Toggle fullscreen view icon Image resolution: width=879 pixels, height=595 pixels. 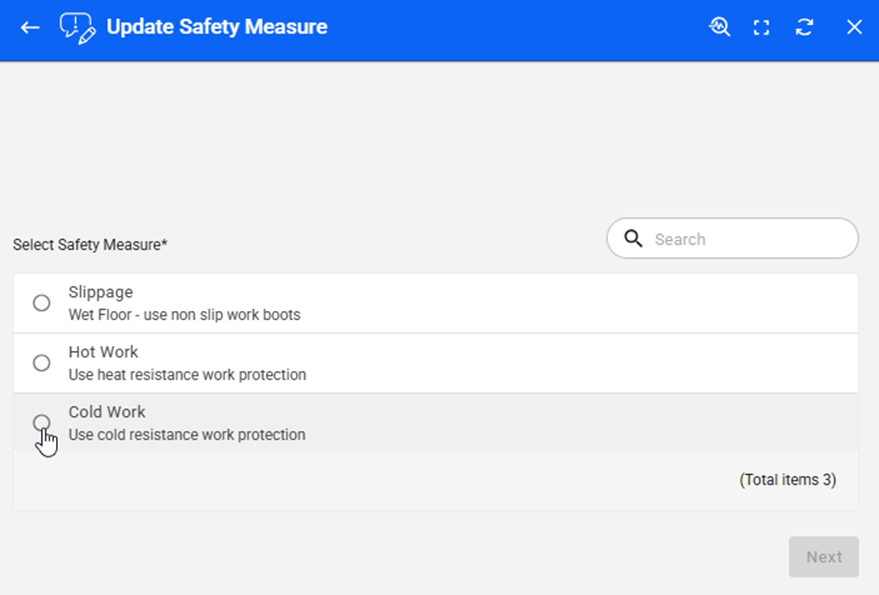coord(762,27)
